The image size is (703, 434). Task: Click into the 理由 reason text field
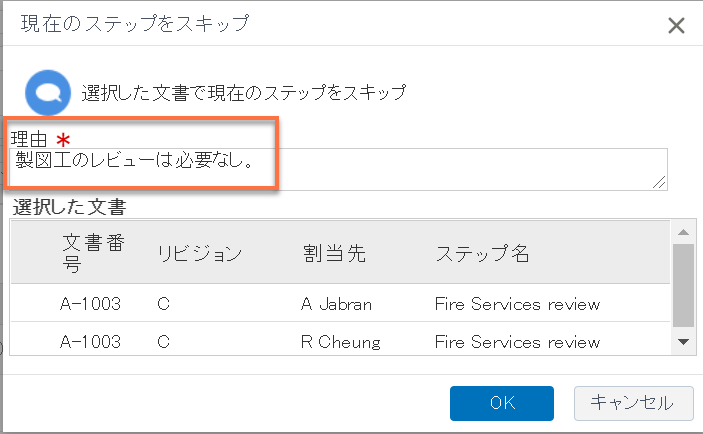point(338,169)
